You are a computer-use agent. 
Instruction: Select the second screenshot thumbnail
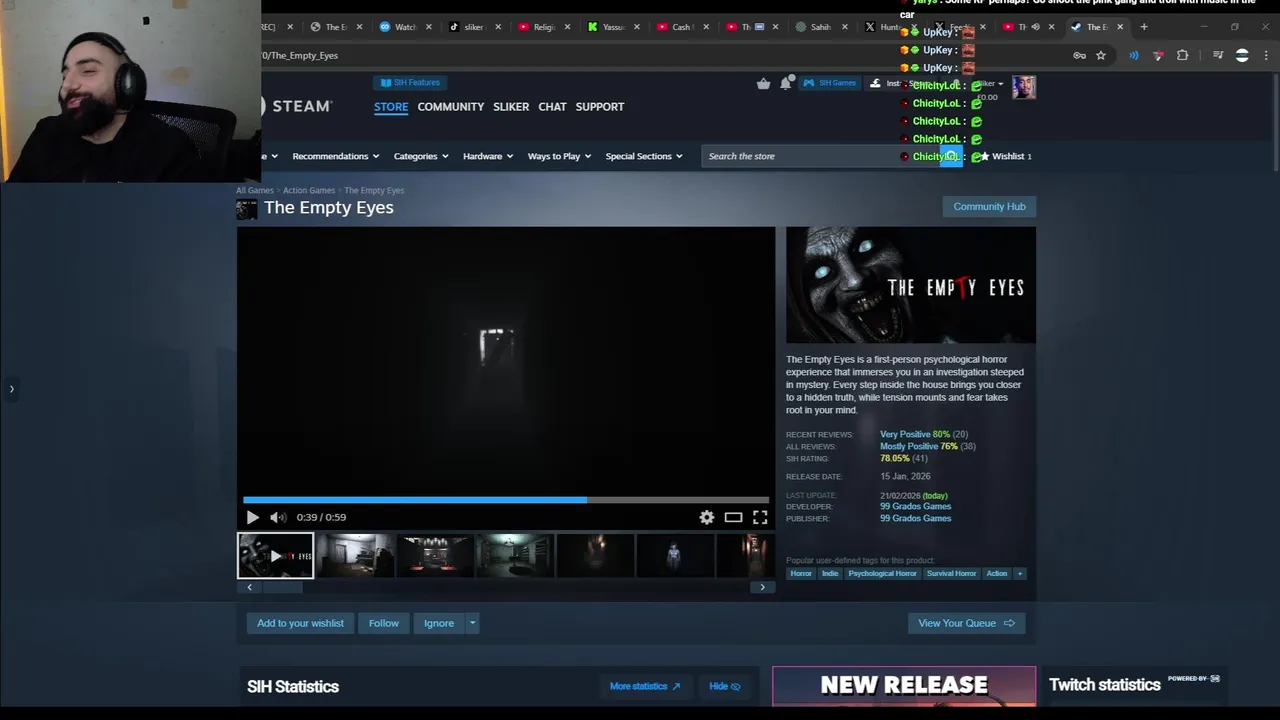pyautogui.click(x=355, y=556)
